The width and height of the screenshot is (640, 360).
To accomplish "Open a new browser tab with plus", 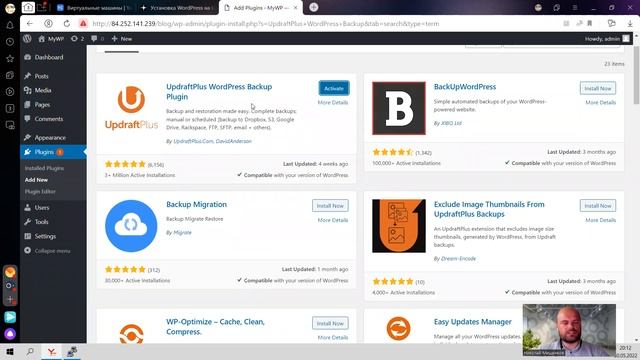I will tap(313, 7).
